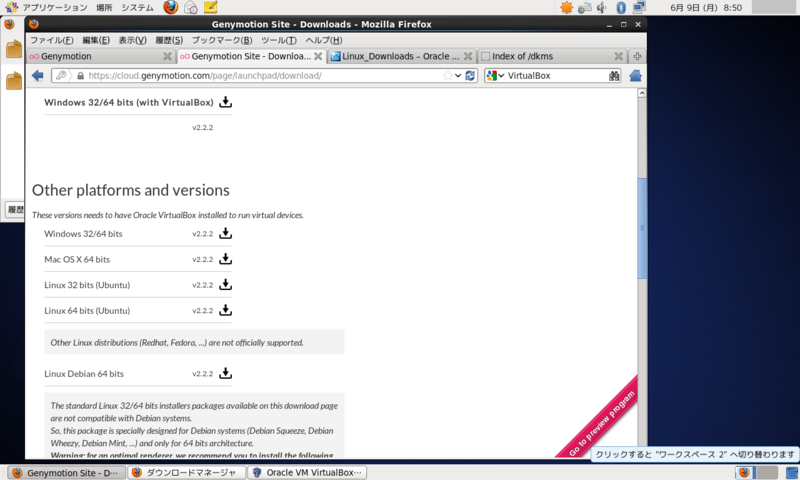
Task: Open the ヘルプ(H) menu
Action: click(x=323, y=40)
